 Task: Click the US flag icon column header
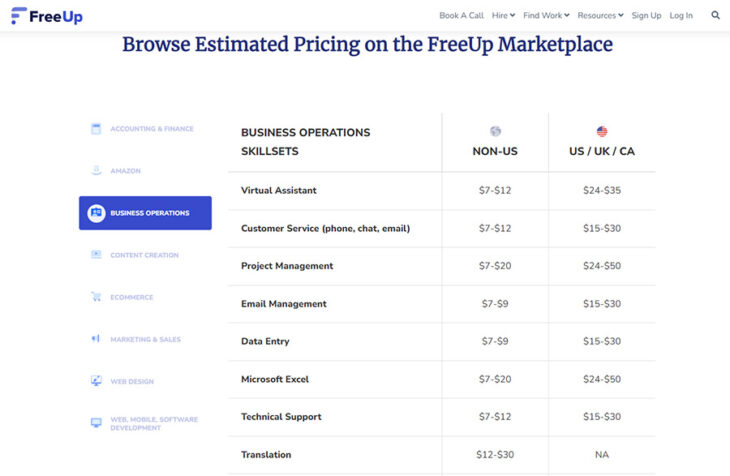[602, 131]
